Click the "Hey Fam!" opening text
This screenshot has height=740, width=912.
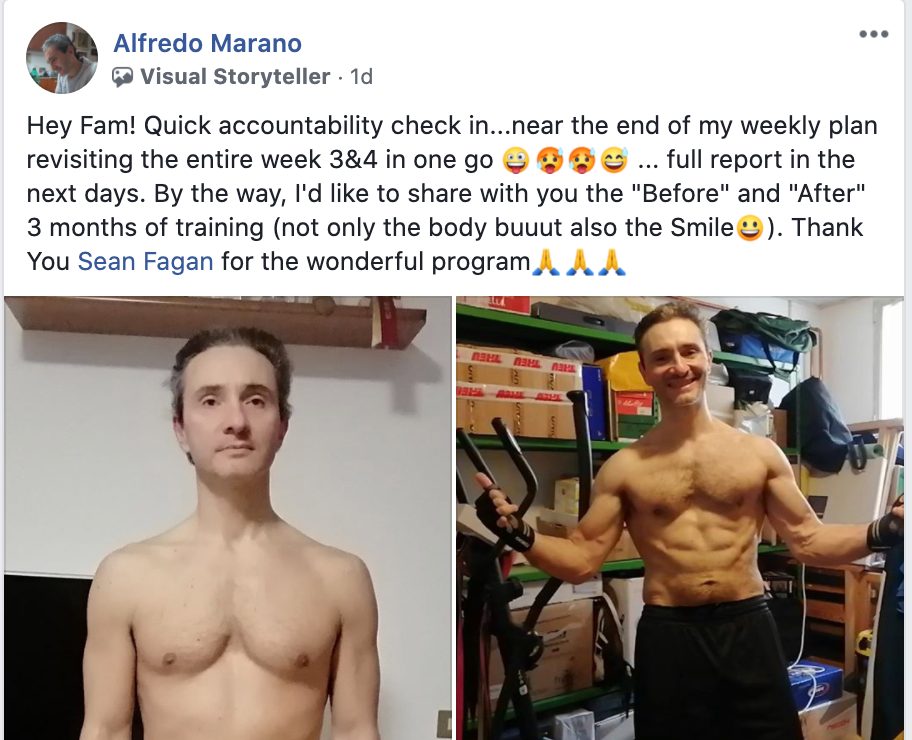pos(81,126)
